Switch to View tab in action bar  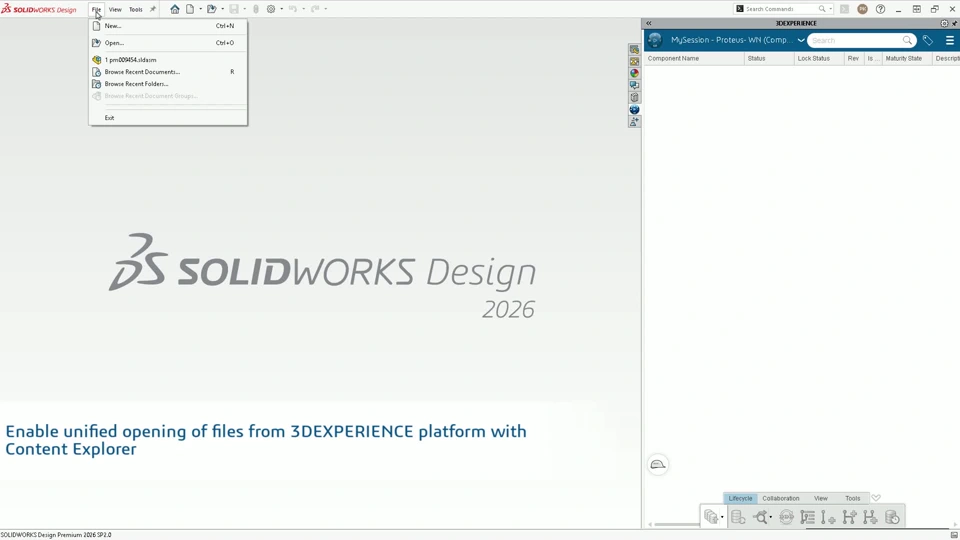point(821,498)
